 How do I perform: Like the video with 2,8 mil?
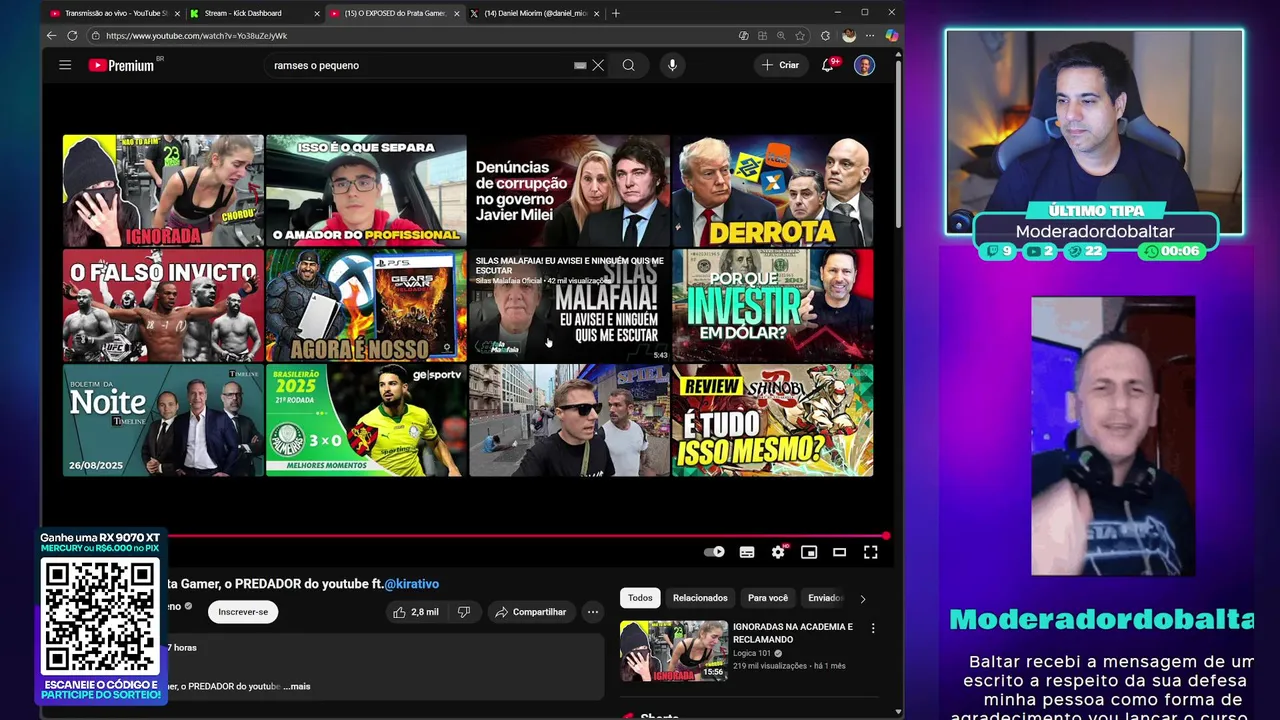(416, 612)
